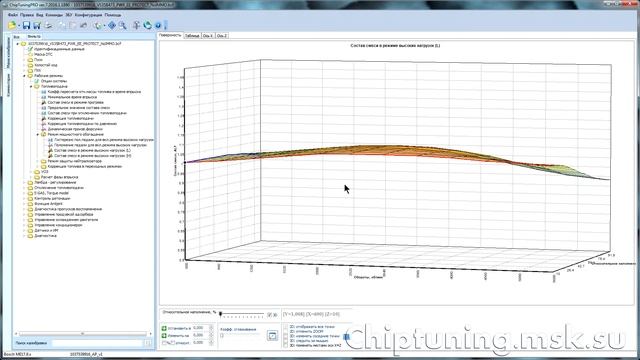Click the undo arrow icon
The height and width of the screenshot is (360, 640).
(84, 25)
